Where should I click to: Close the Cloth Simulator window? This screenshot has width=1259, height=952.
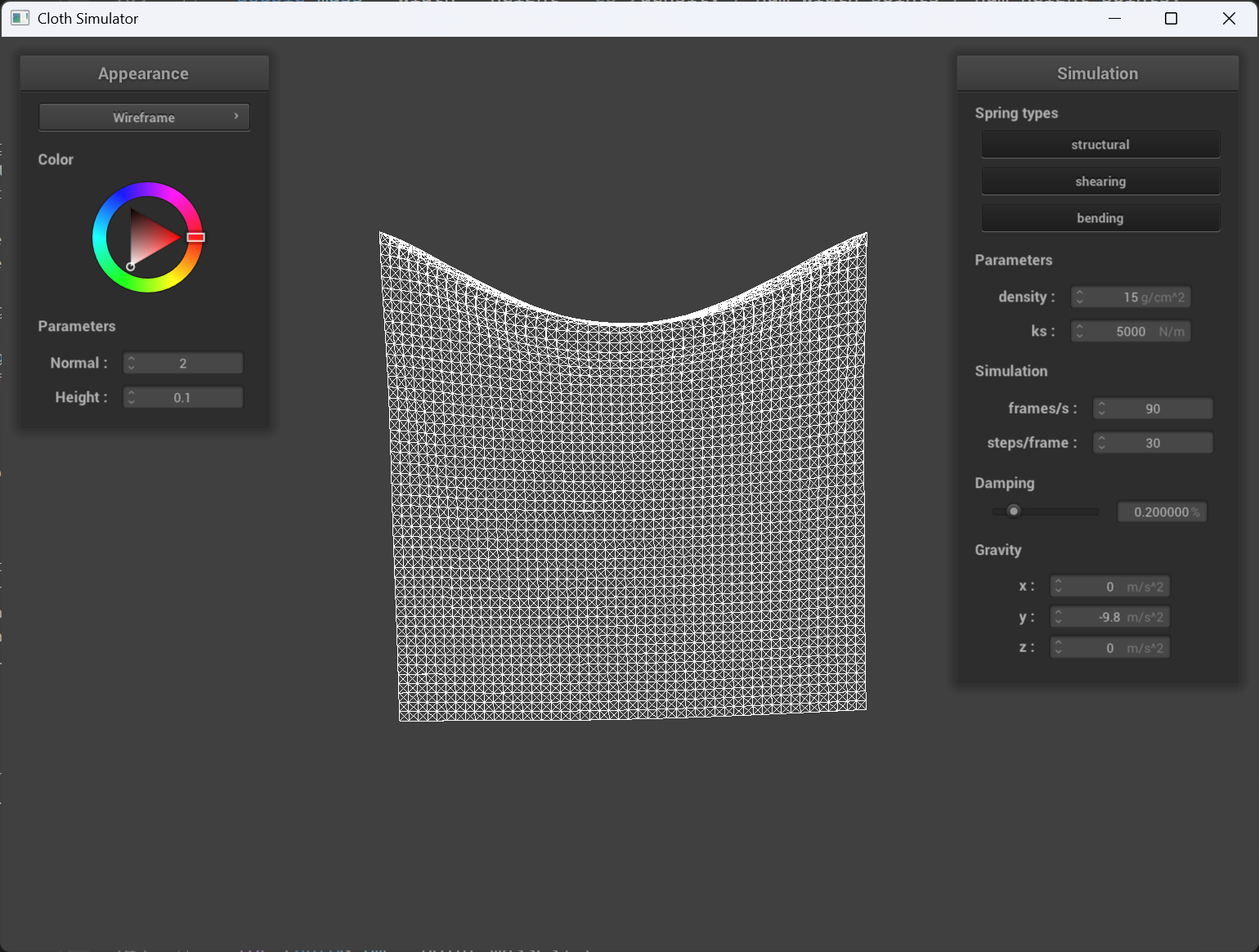point(1229,18)
